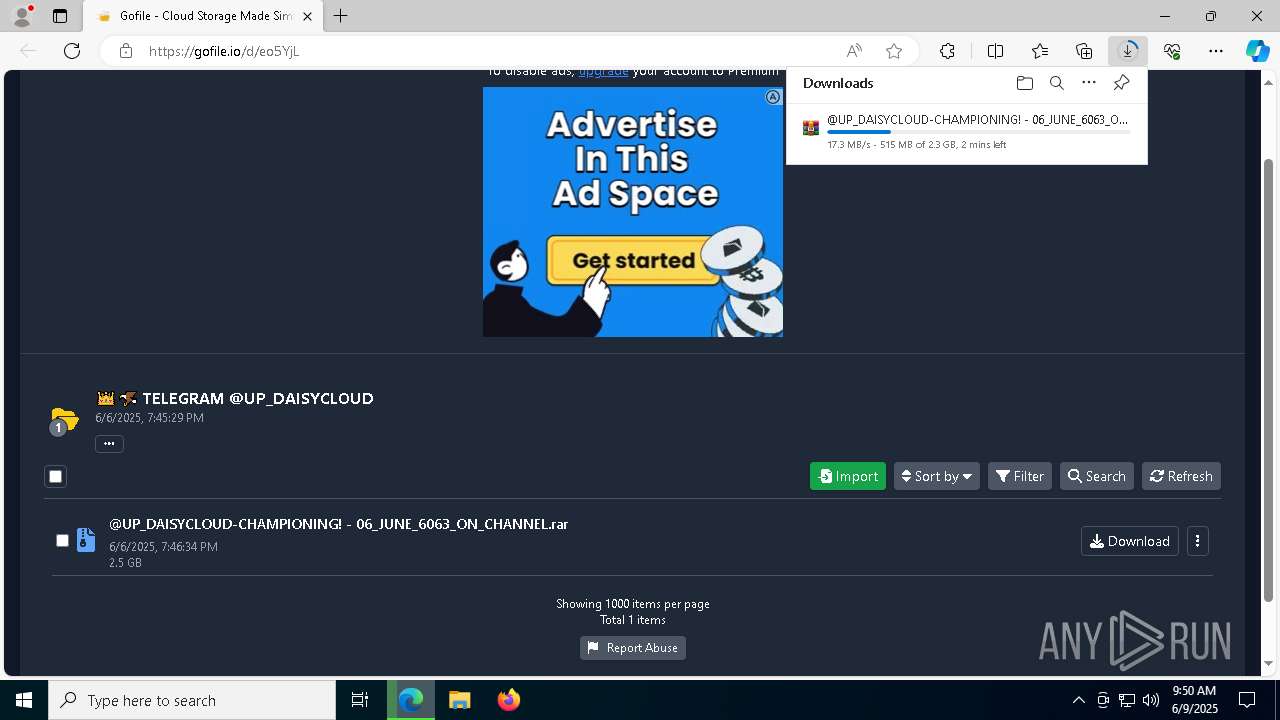The image size is (1280, 720).
Task: Pin the Downloads panel
Action: click(1122, 83)
